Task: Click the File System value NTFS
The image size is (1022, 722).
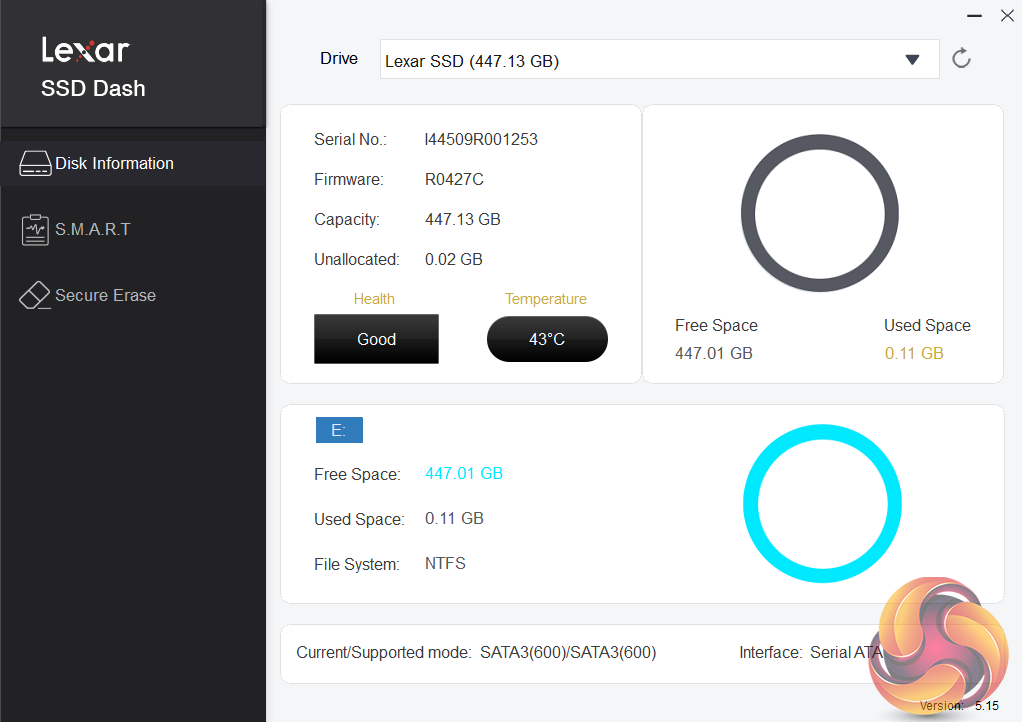Action: [445, 563]
